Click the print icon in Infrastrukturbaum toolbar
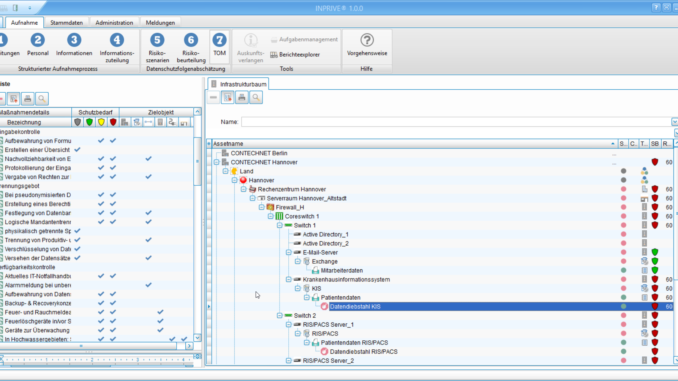Image resolution: width=678 pixels, height=381 pixels. (242, 98)
